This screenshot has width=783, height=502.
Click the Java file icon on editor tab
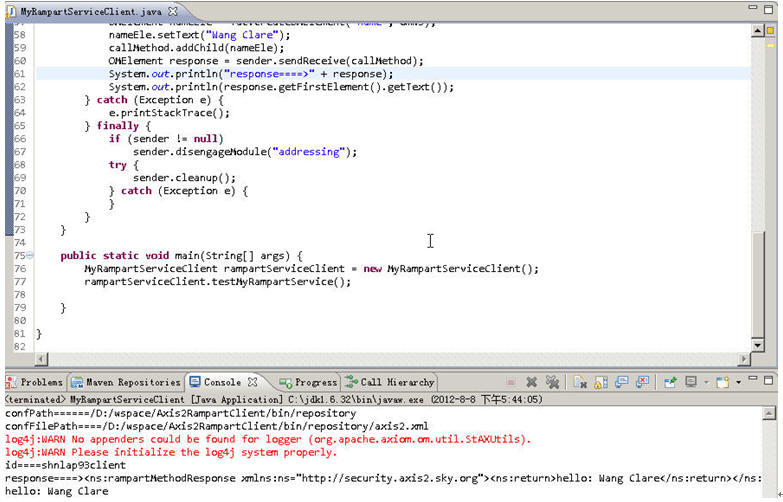click(x=11, y=11)
